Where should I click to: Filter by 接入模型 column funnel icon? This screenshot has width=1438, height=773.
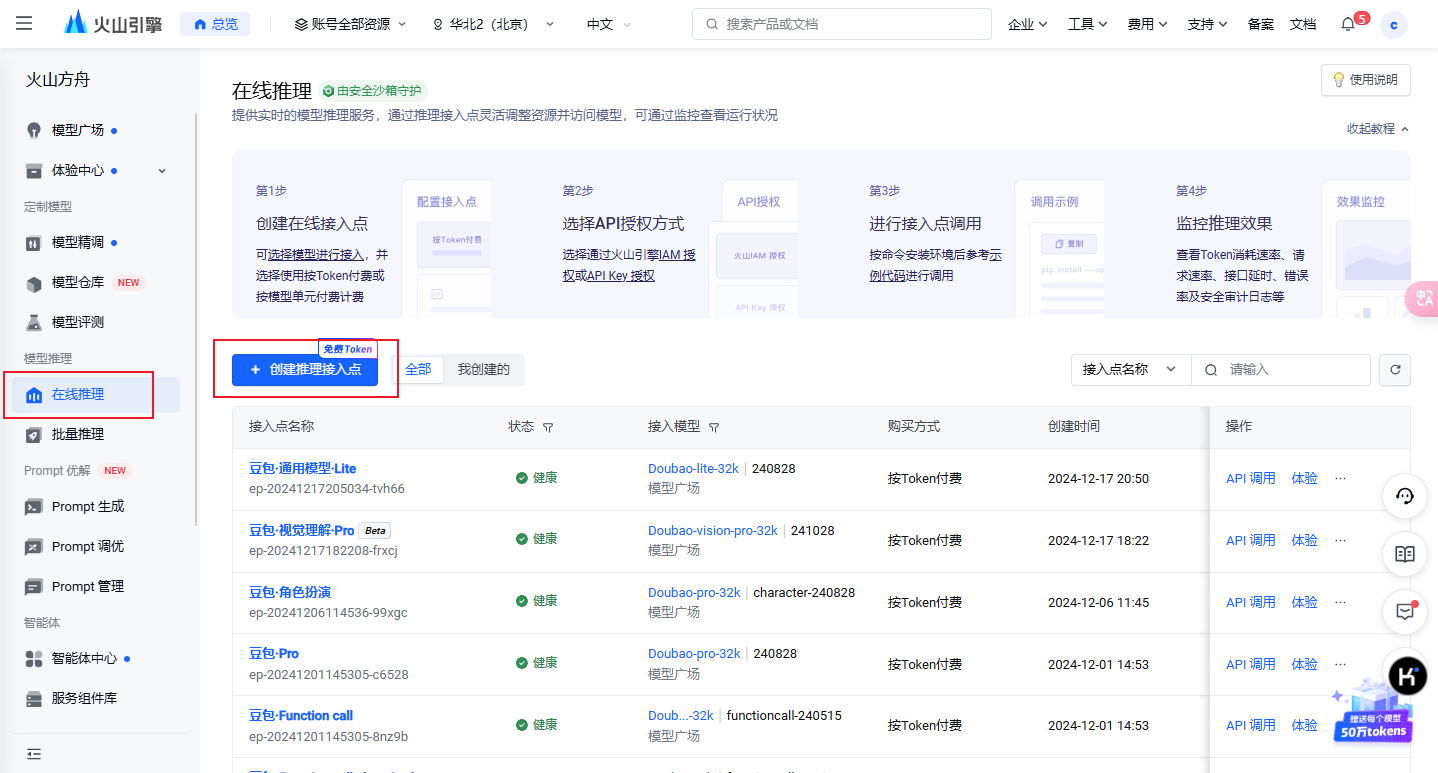click(714, 427)
